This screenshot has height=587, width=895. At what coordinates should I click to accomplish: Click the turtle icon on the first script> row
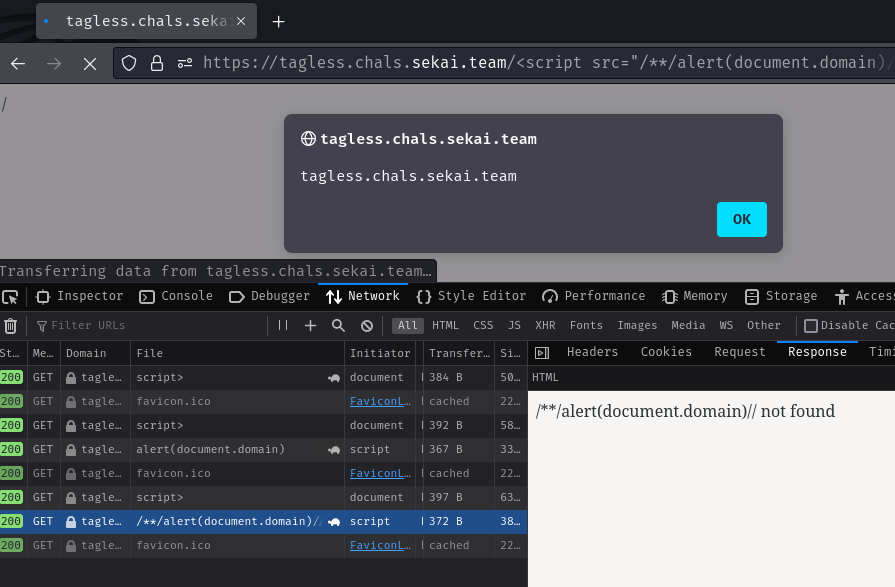pyautogui.click(x=334, y=377)
